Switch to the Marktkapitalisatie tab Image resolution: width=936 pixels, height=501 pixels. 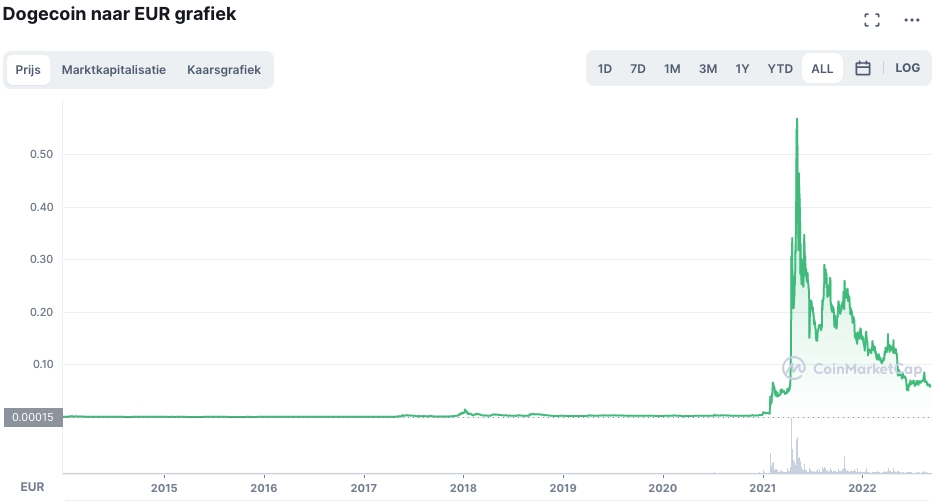tap(113, 70)
